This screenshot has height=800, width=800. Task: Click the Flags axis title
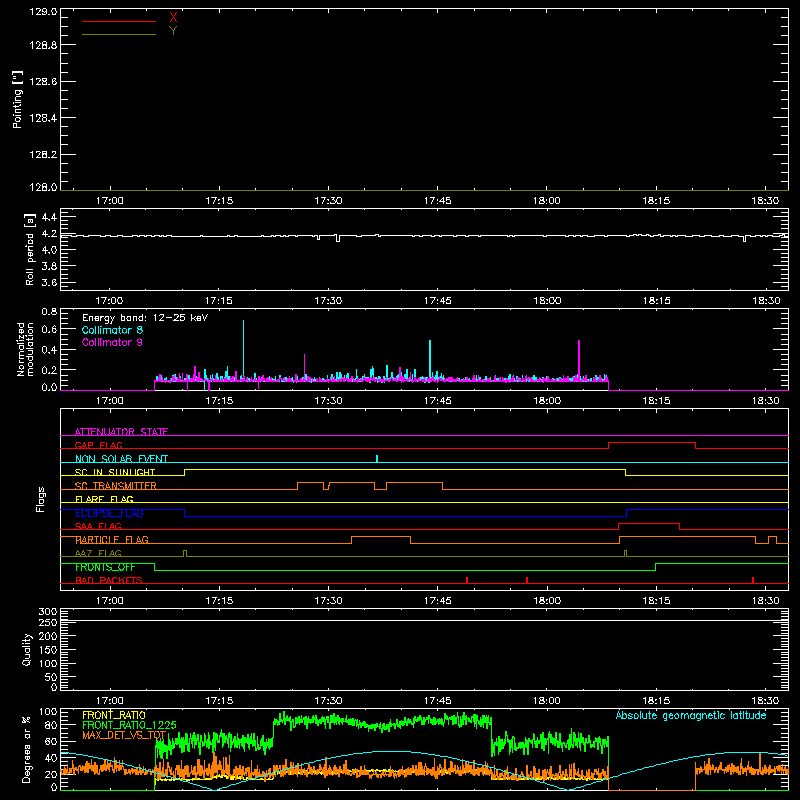coord(41,499)
